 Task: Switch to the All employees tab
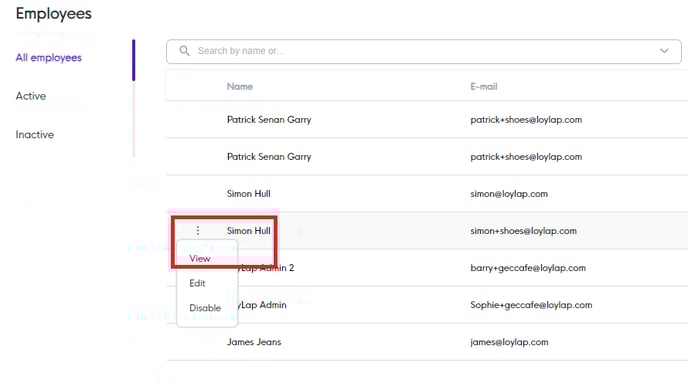click(49, 58)
